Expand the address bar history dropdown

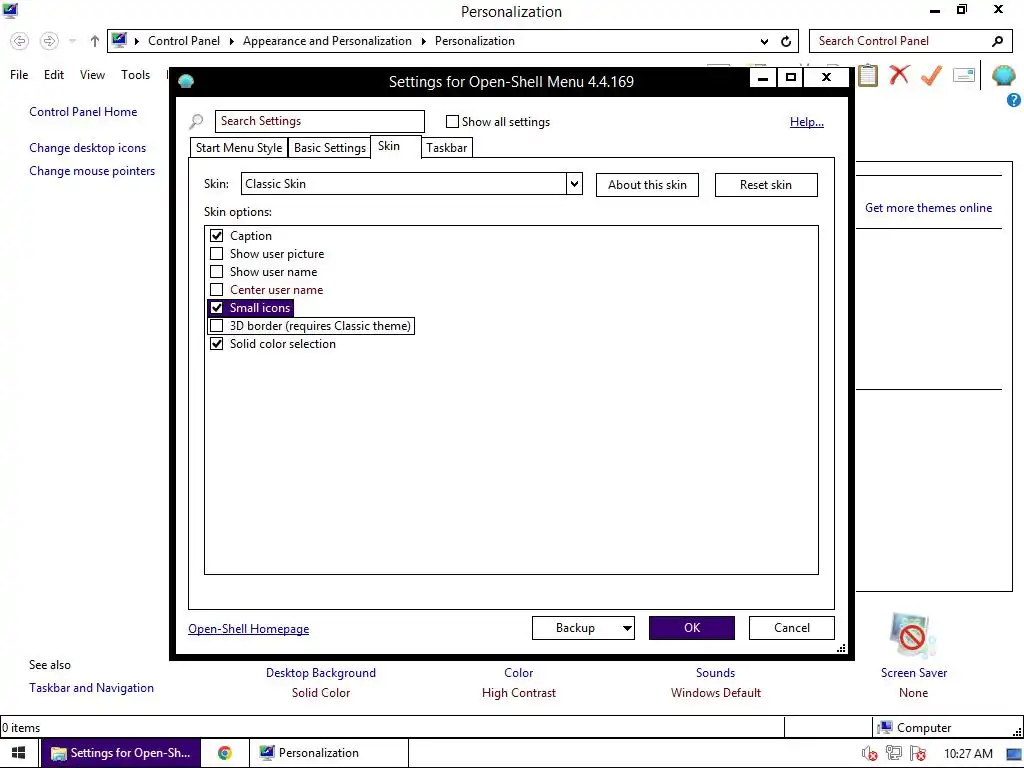click(764, 41)
